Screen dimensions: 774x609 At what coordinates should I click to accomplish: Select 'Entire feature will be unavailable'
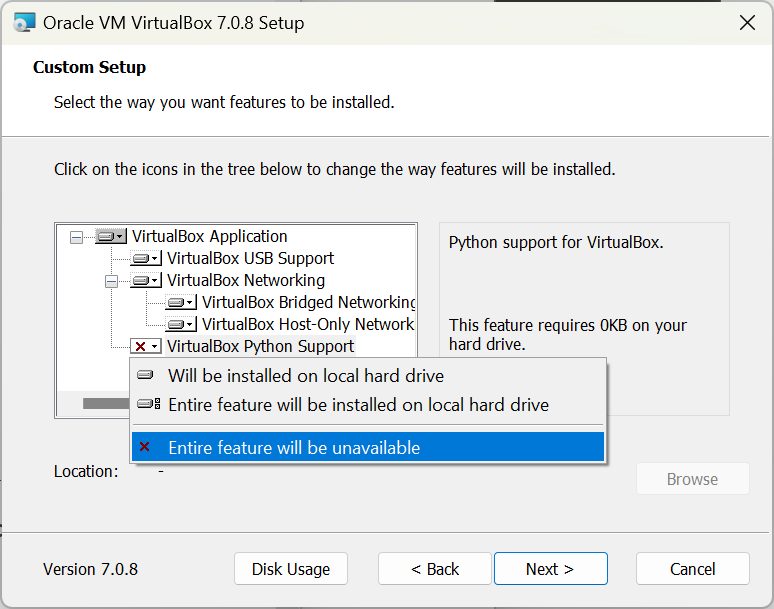(x=294, y=447)
